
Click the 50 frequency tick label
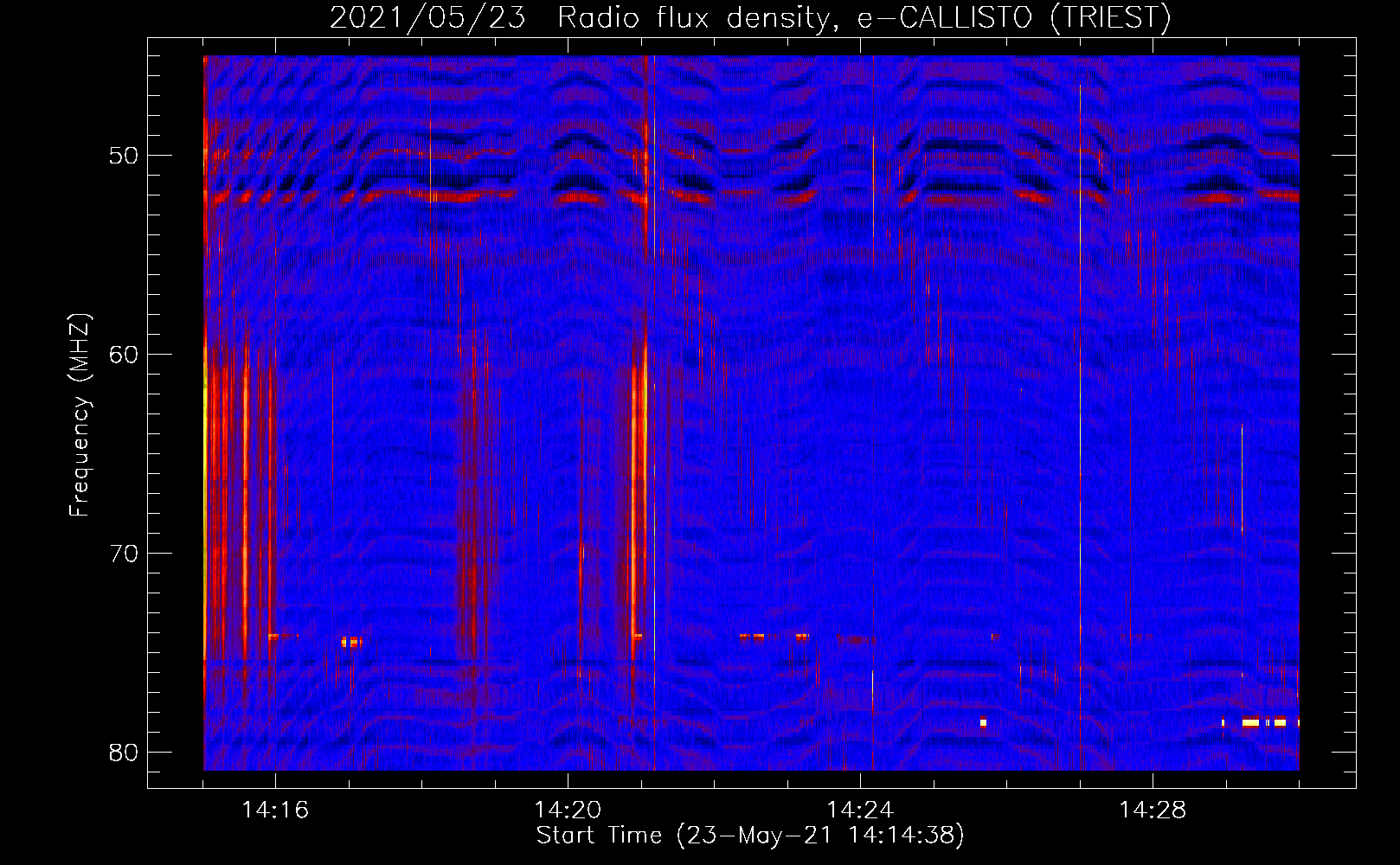pos(124,156)
